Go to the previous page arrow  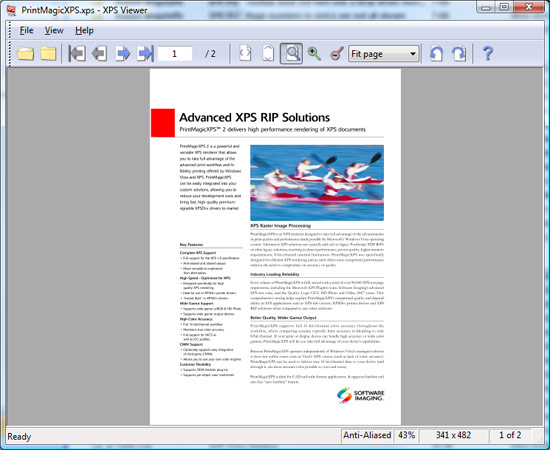click(x=100, y=54)
